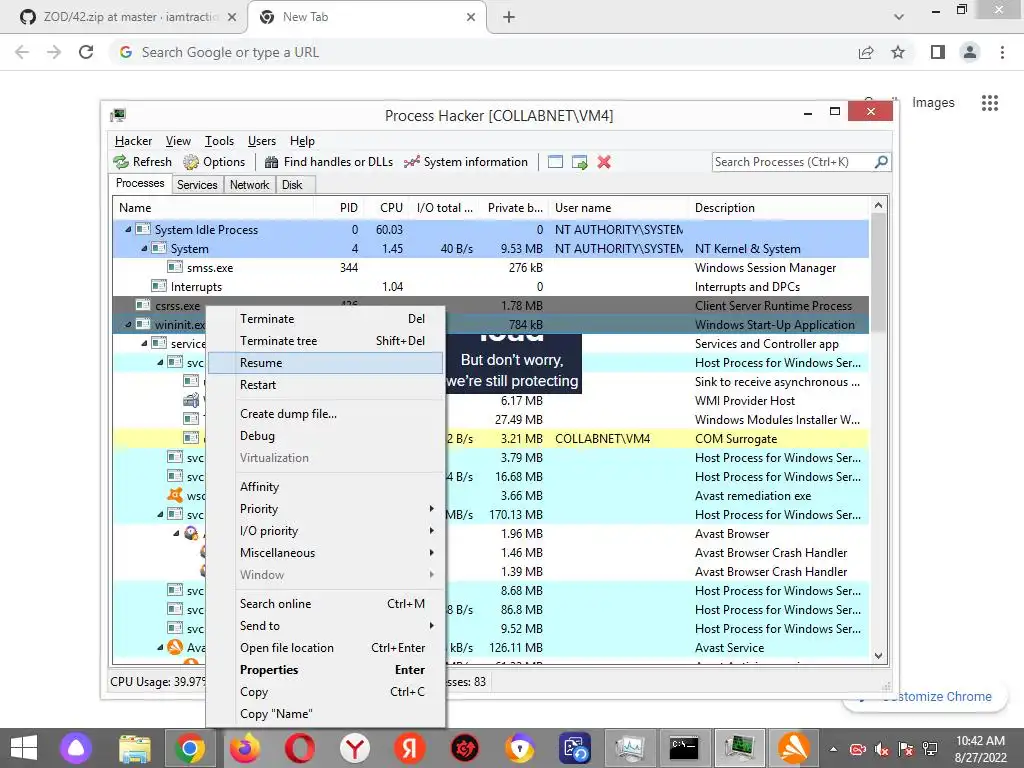
Task: Open System information from the toolbar
Action: 466,162
